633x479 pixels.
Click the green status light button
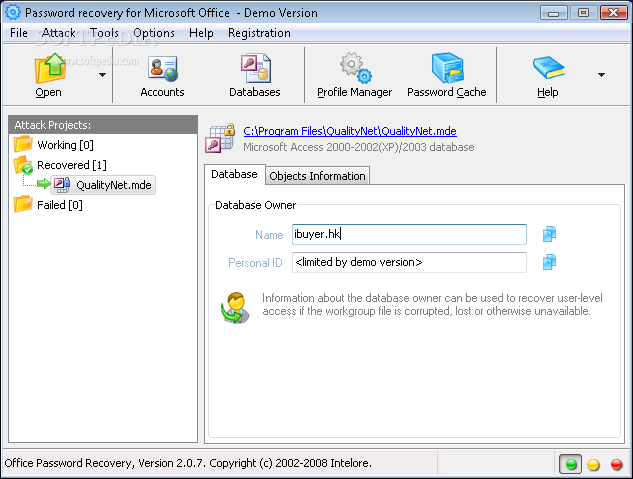tap(570, 464)
